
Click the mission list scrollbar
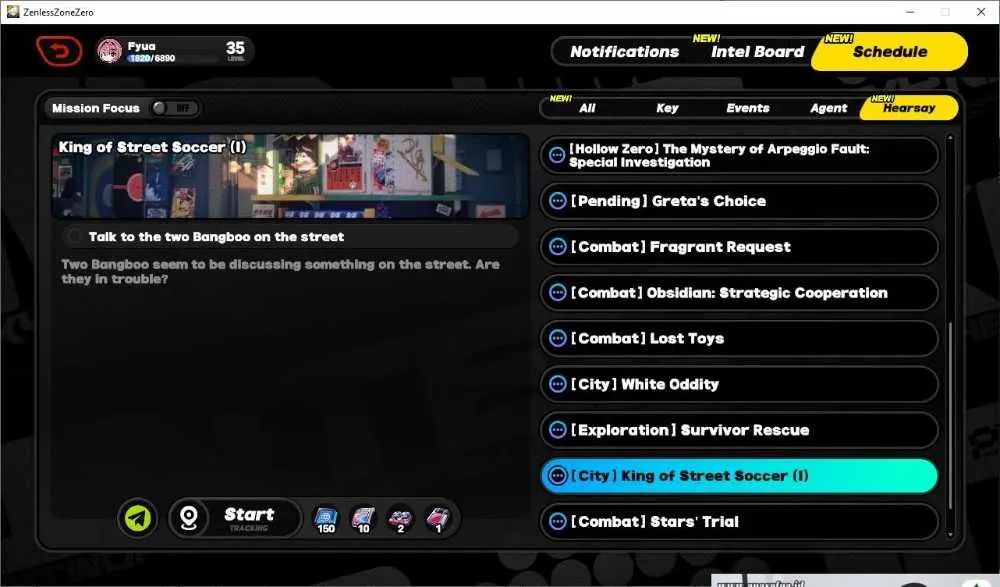point(950,415)
